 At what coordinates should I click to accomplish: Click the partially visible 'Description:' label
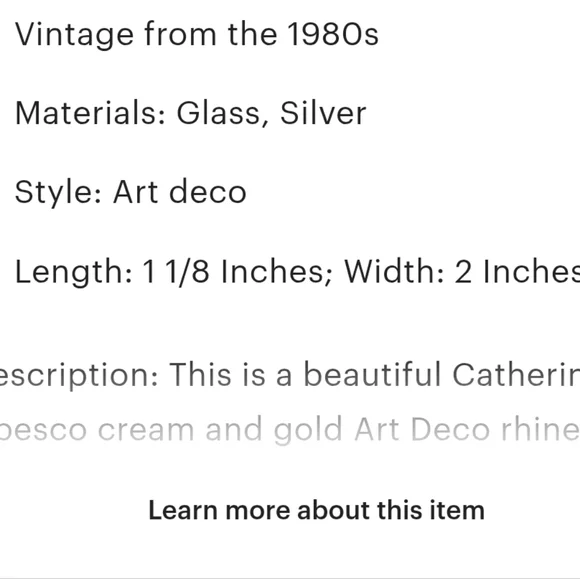(79, 375)
